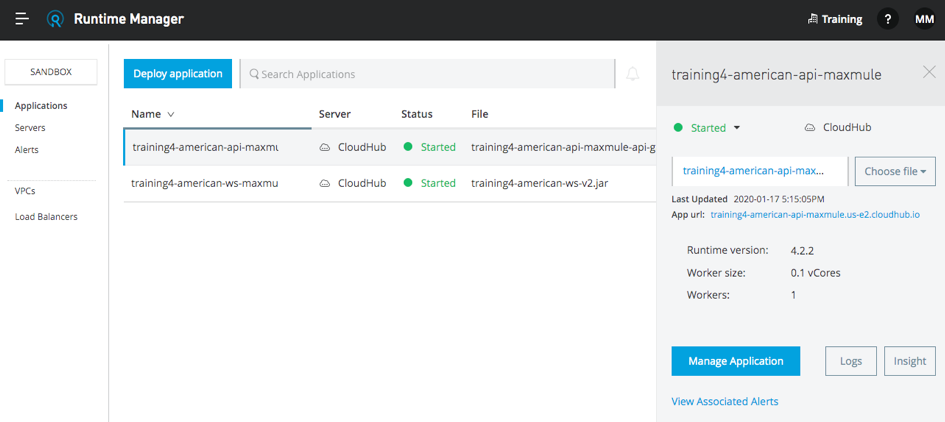Viewport: 945px width, 422px height.
Task: Click training4-american-ws-v2.jar file cell
Action: coord(539,183)
